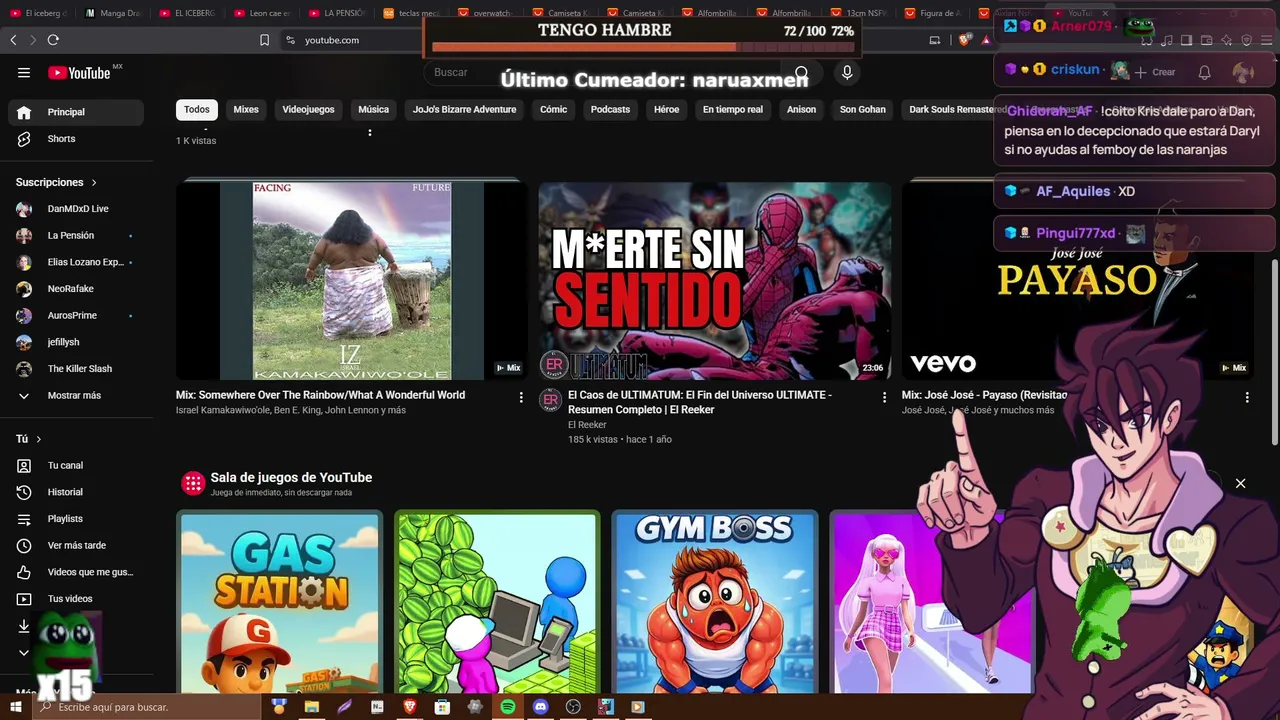Reload the page in the browser

(53, 40)
